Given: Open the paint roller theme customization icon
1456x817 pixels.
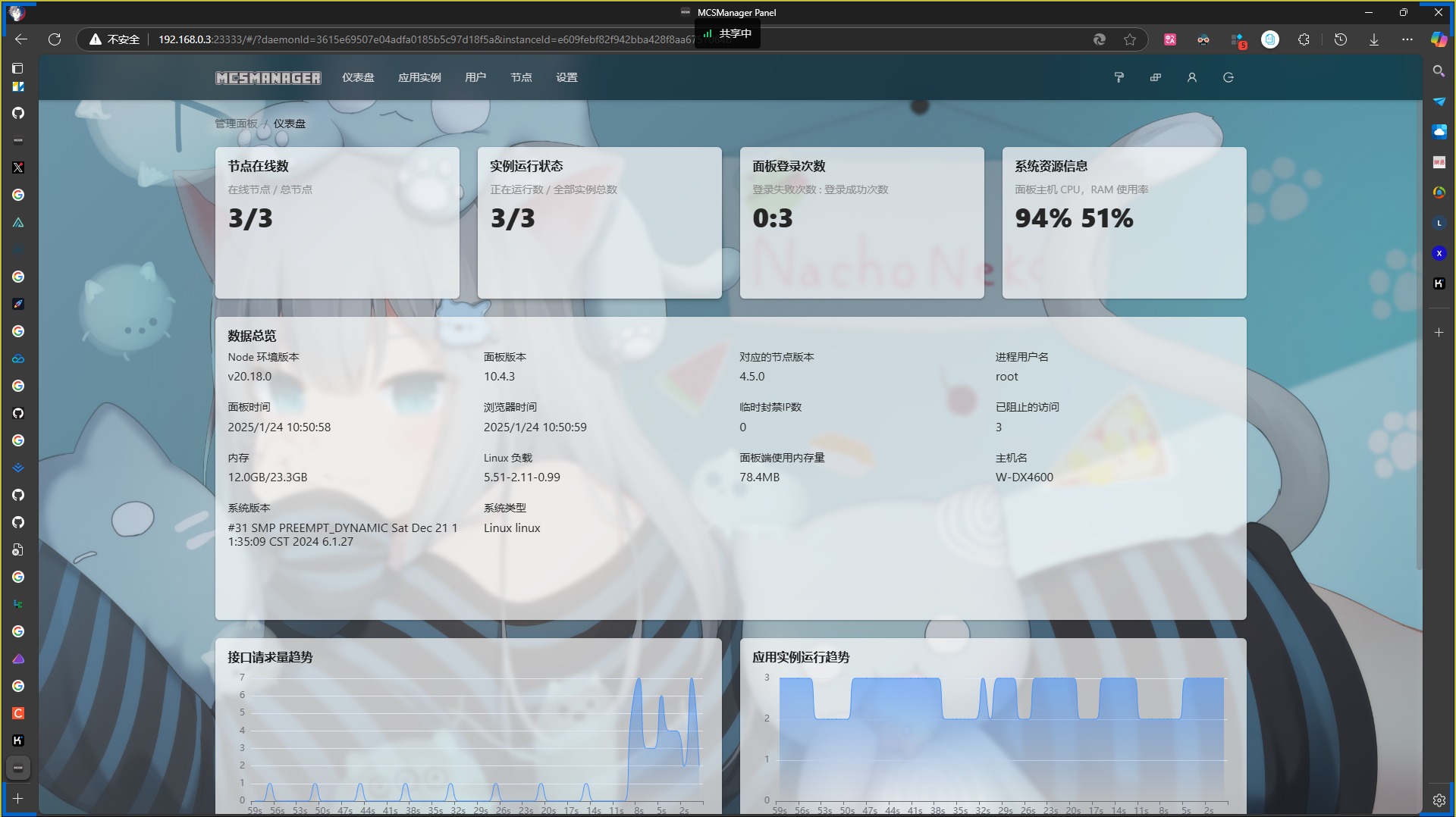Looking at the screenshot, I should click(1119, 77).
